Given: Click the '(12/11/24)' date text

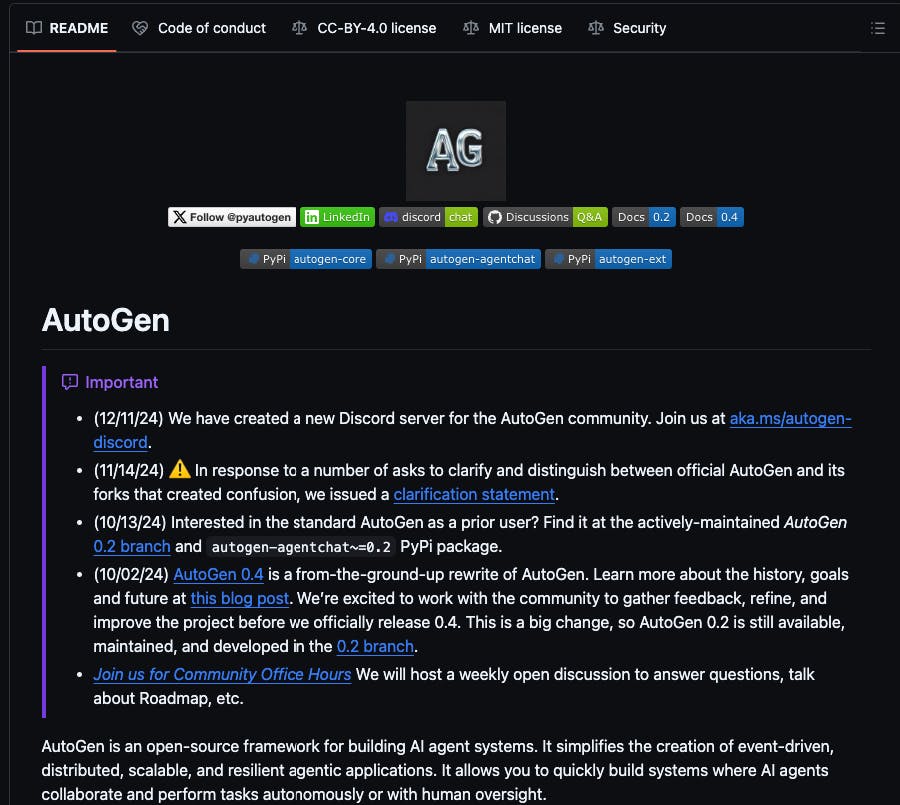Looking at the screenshot, I should click(129, 419).
